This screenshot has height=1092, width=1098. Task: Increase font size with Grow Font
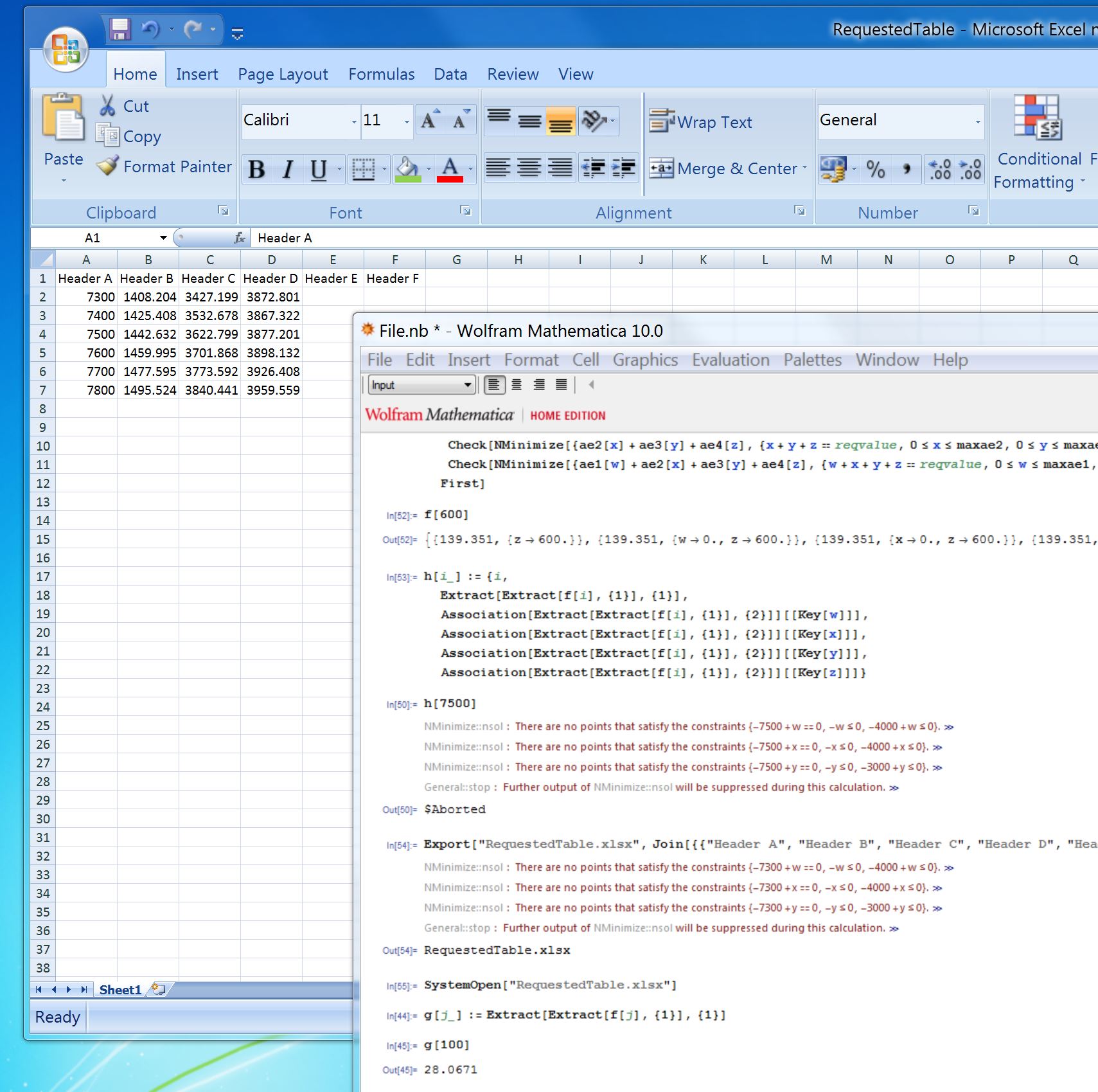point(430,120)
